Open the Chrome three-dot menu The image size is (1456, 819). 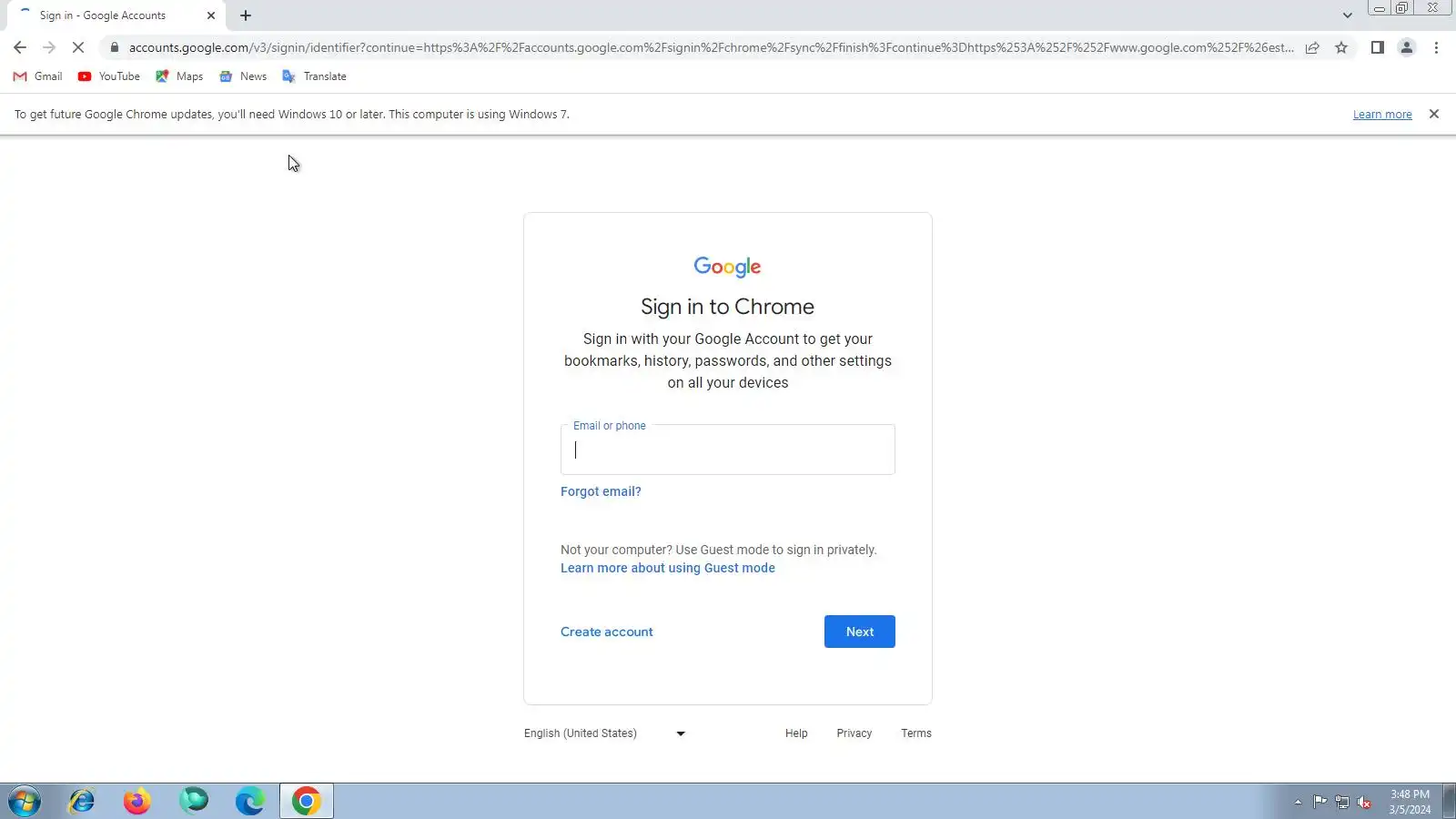point(1437,47)
